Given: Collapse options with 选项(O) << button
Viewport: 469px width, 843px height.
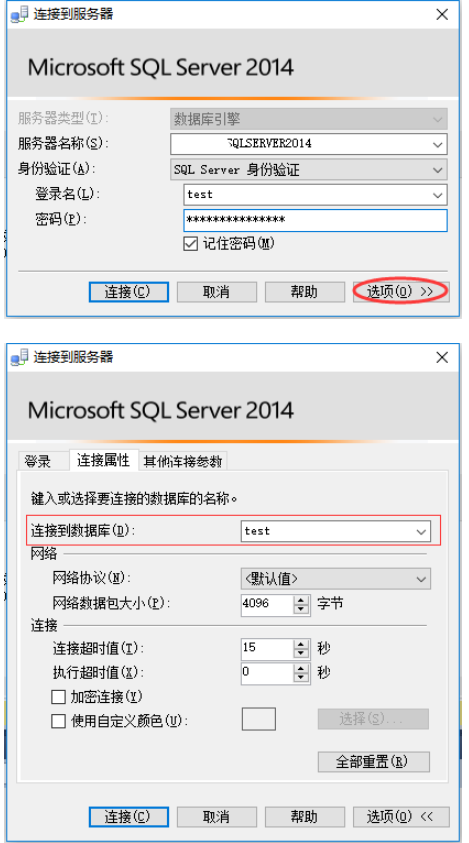Looking at the screenshot, I should pyautogui.click(x=401, y=816).
